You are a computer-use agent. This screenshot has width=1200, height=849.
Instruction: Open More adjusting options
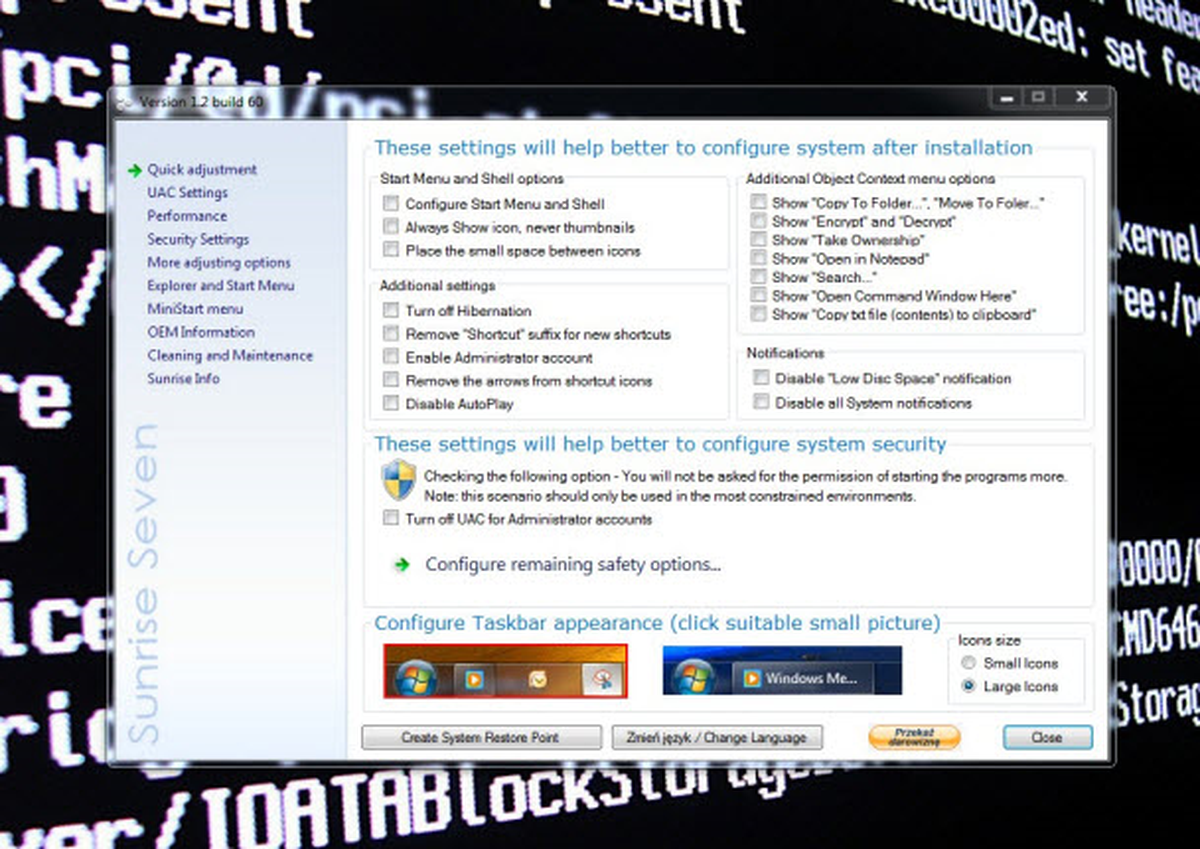[219, 263]
